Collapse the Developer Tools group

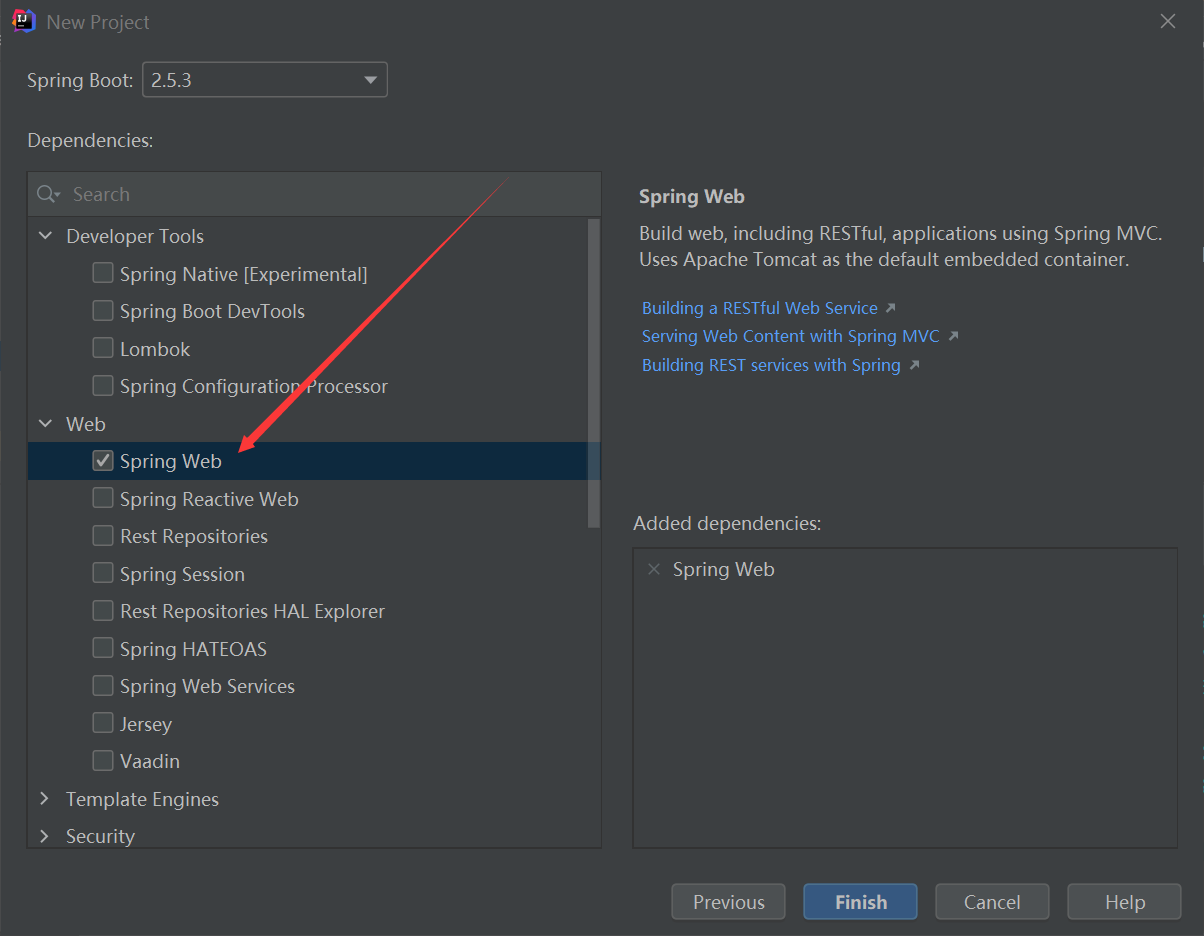45,236
